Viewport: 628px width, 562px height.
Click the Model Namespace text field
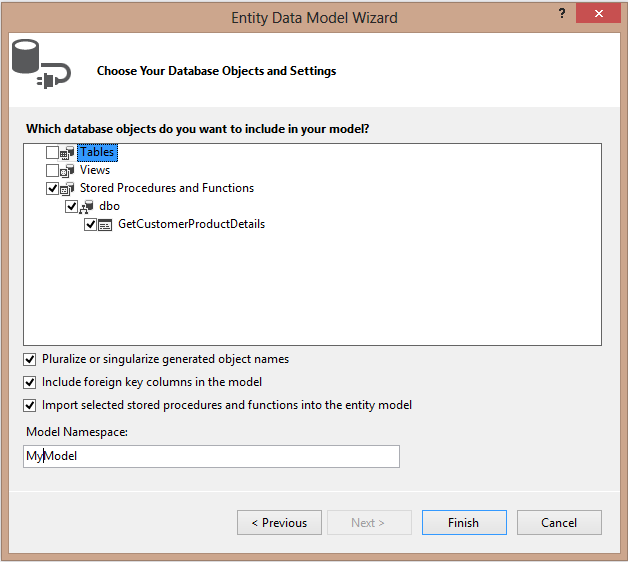211,456
